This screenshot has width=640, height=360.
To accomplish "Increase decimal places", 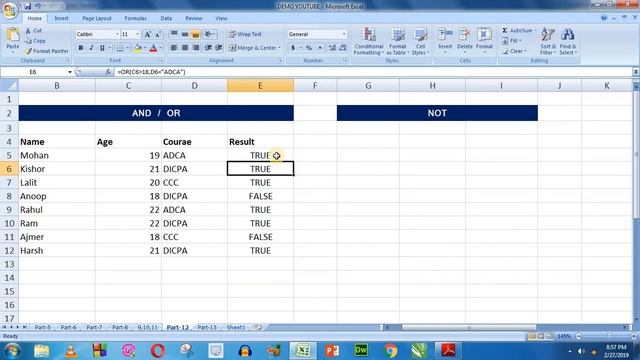I will click(x=332, y=48).
